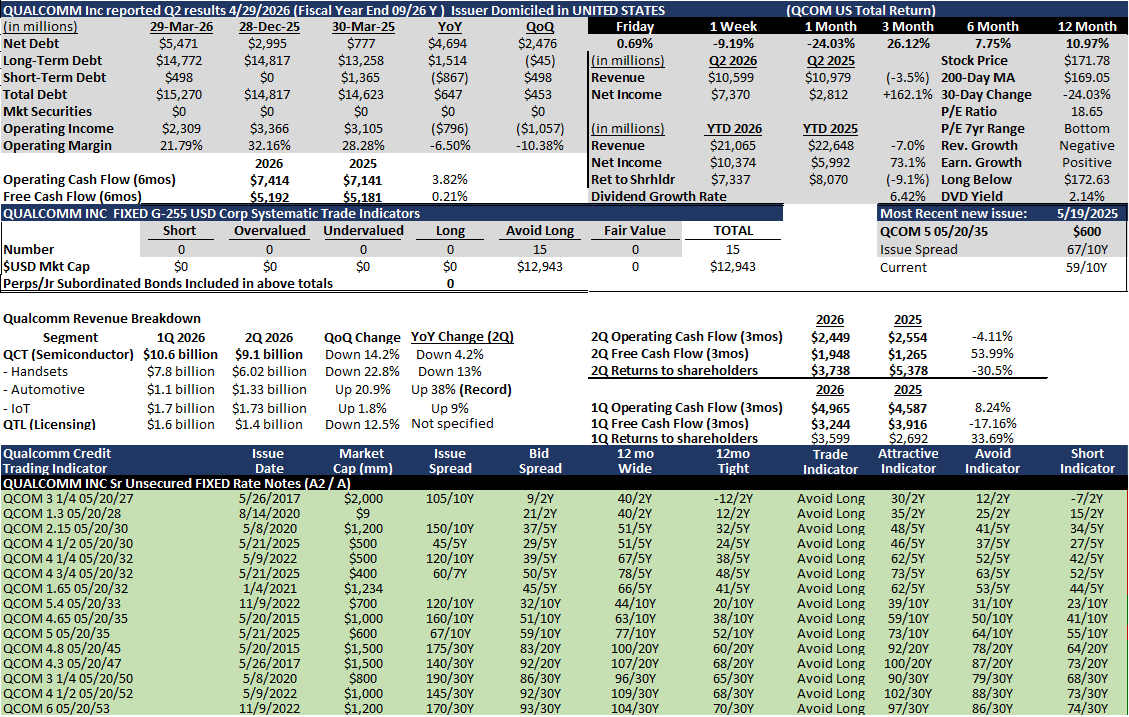Click the Q2 2026 underlined column header
The width and height of the screenshot is (1129, 717).
tap(732, 60)
